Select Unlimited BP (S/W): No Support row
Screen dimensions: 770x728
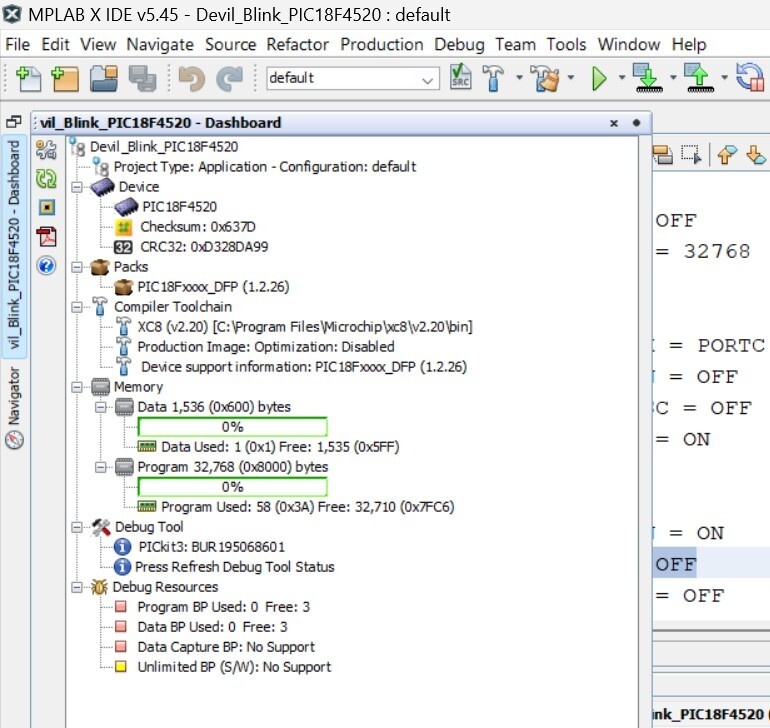[x=223, y=667]
